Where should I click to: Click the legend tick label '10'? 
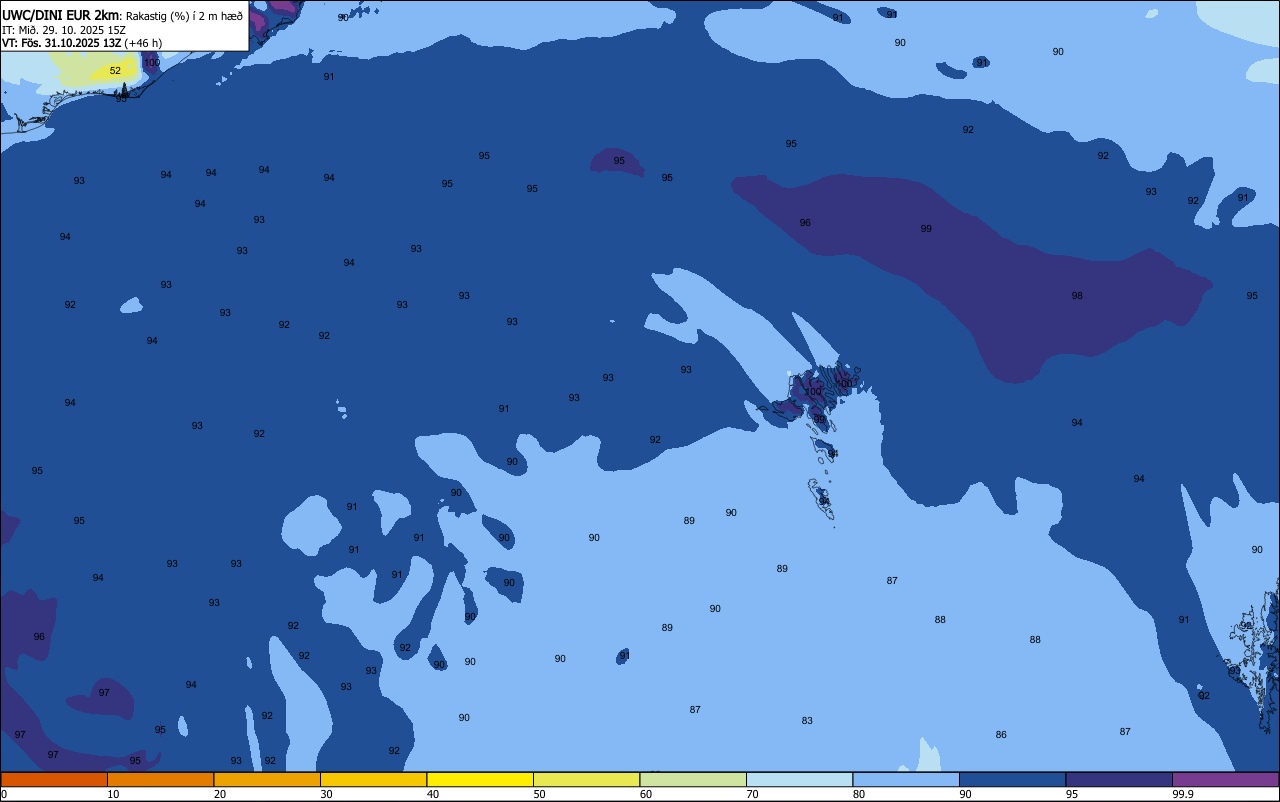(x=113, y=794)
